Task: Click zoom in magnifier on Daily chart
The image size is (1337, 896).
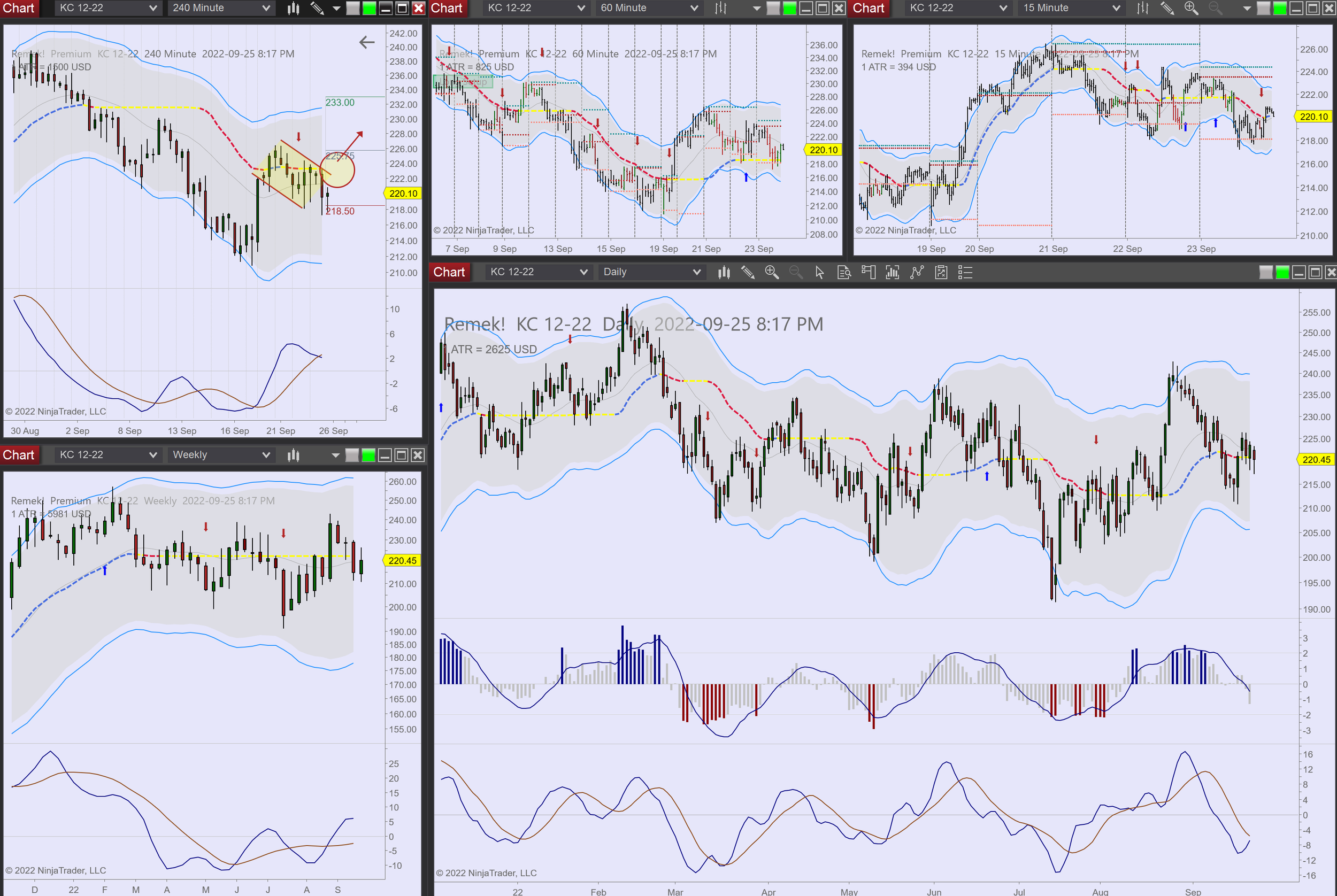Action: [772, 273]
